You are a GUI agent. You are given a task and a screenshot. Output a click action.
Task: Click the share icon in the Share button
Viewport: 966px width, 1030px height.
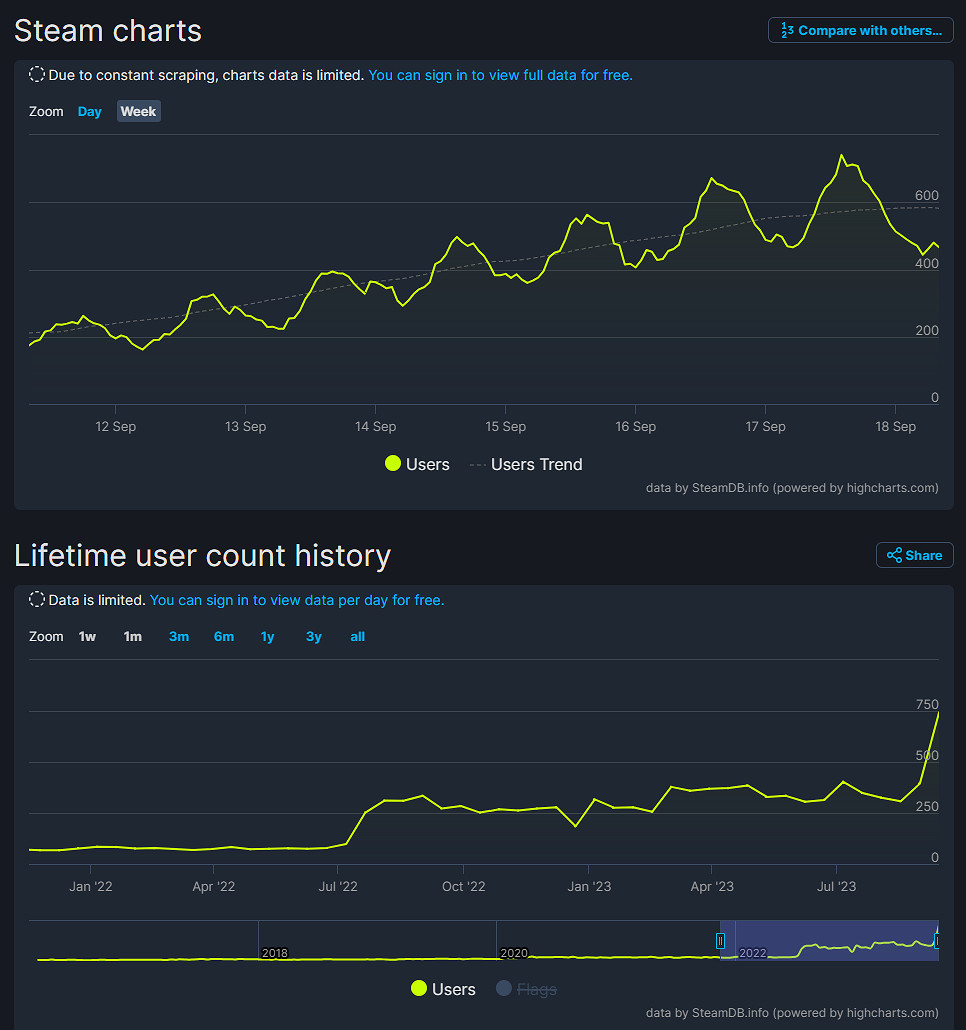click(894, 555)
